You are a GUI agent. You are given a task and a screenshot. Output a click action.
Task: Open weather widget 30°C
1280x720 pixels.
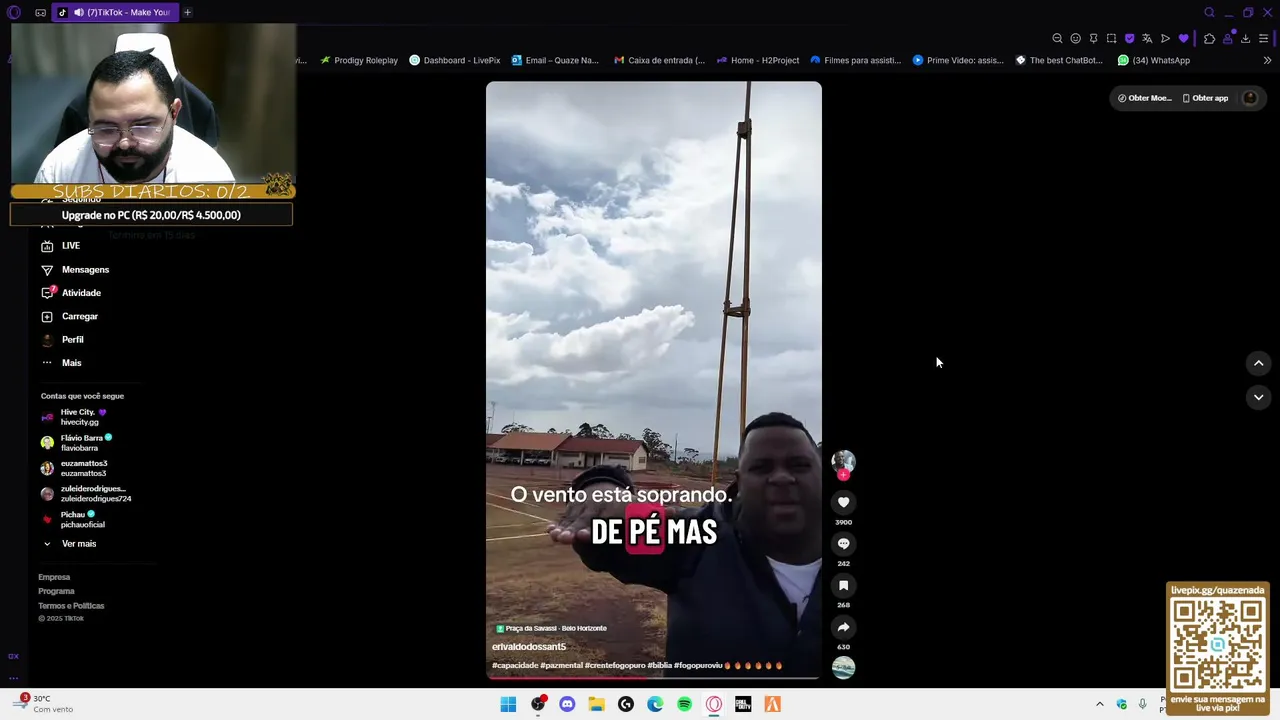[x=45, y=703]
